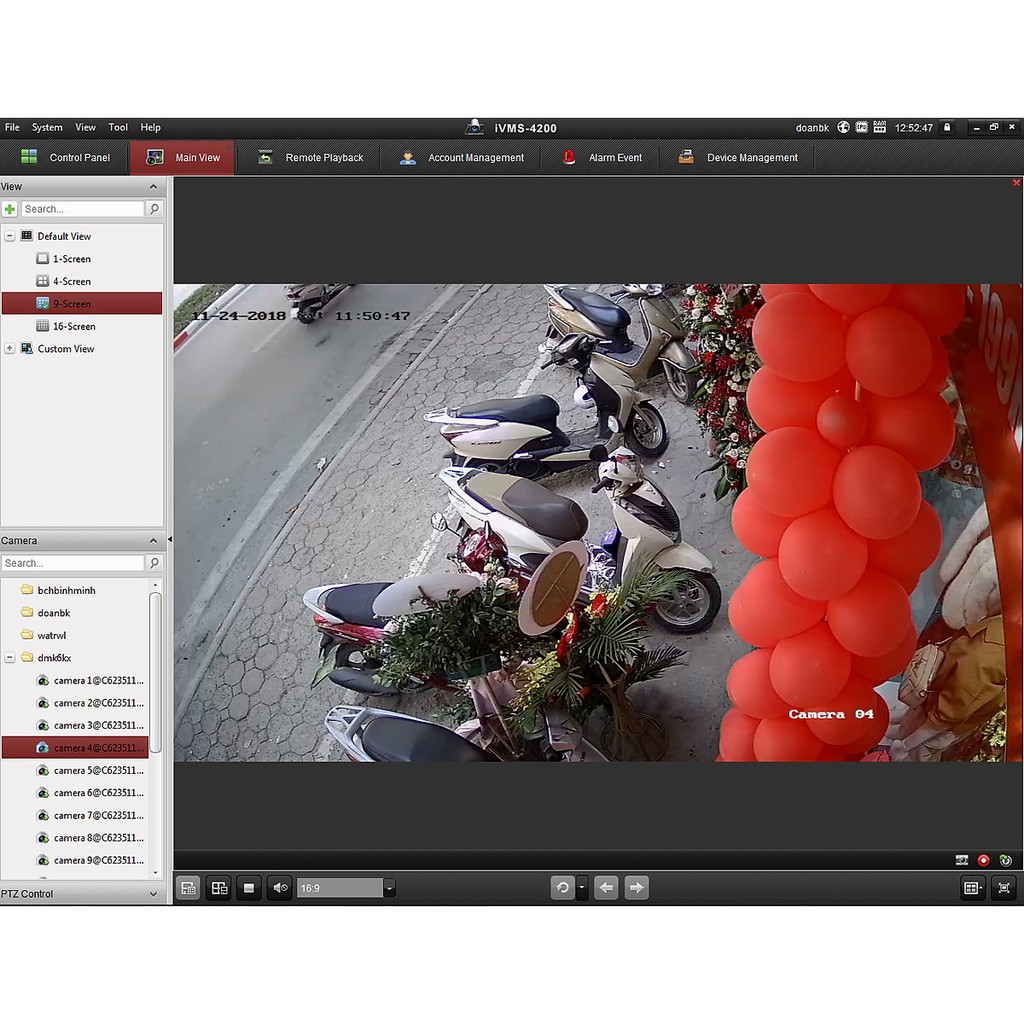Expand the PTZ Control panel
Image resolution: width=1024 pixels, height=1024 pixels.
coord(153,894)
